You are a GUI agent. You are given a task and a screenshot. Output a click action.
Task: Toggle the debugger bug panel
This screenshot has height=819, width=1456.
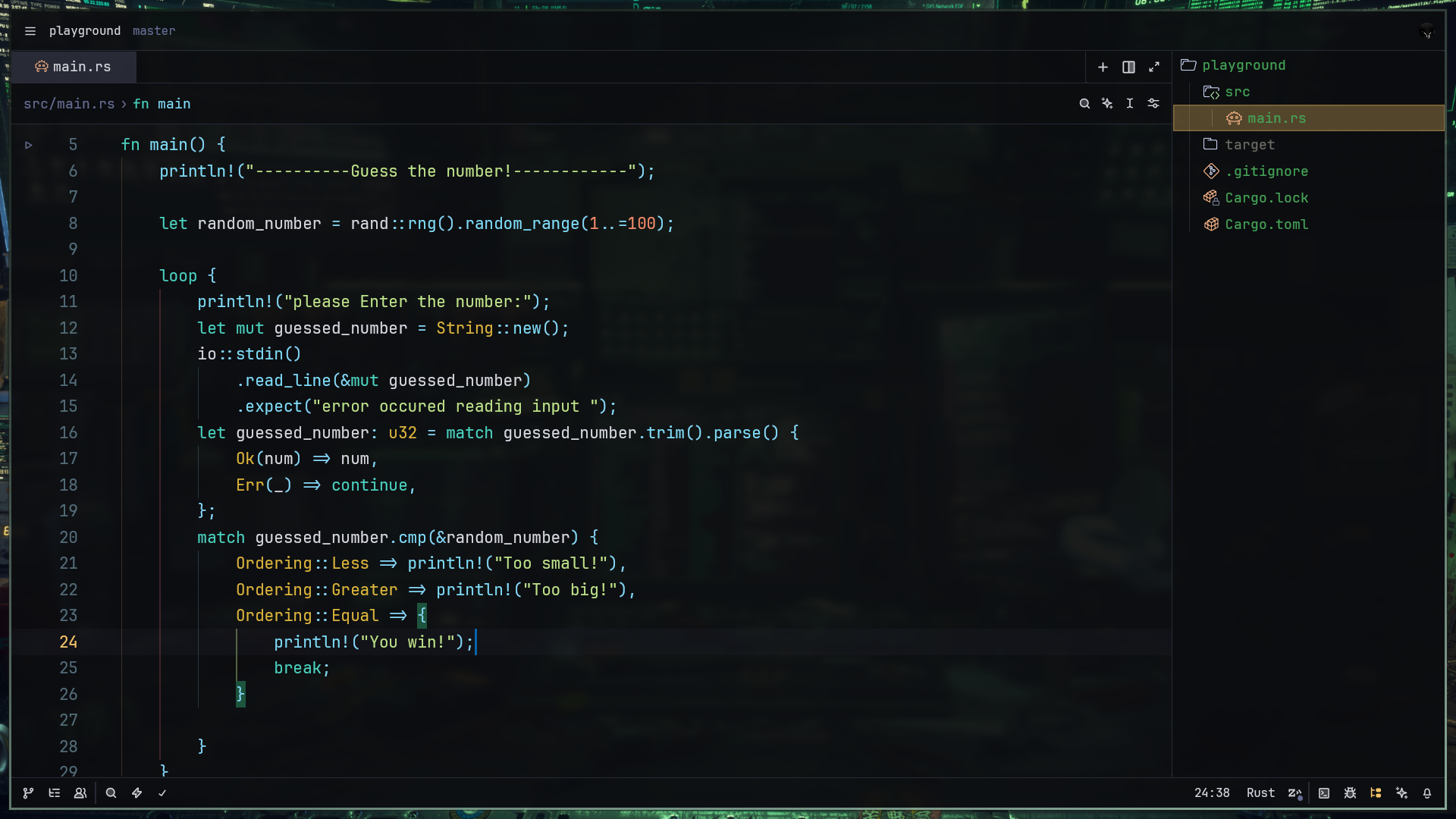click(1350, 793)
